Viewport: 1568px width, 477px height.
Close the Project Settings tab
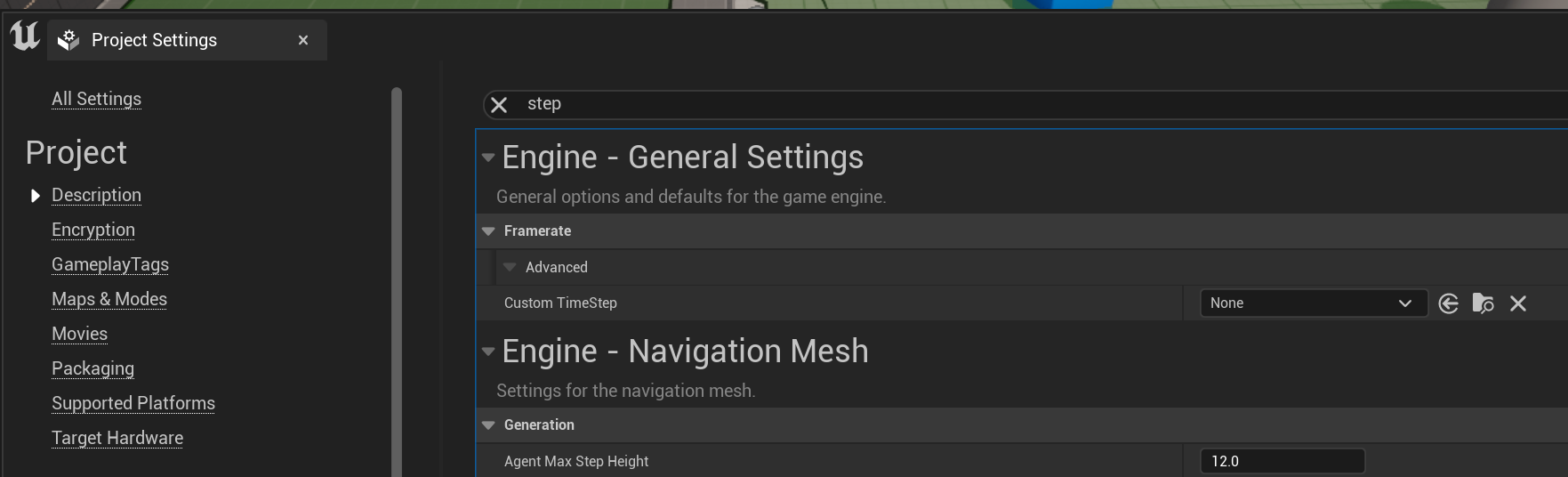click(303, 40)
